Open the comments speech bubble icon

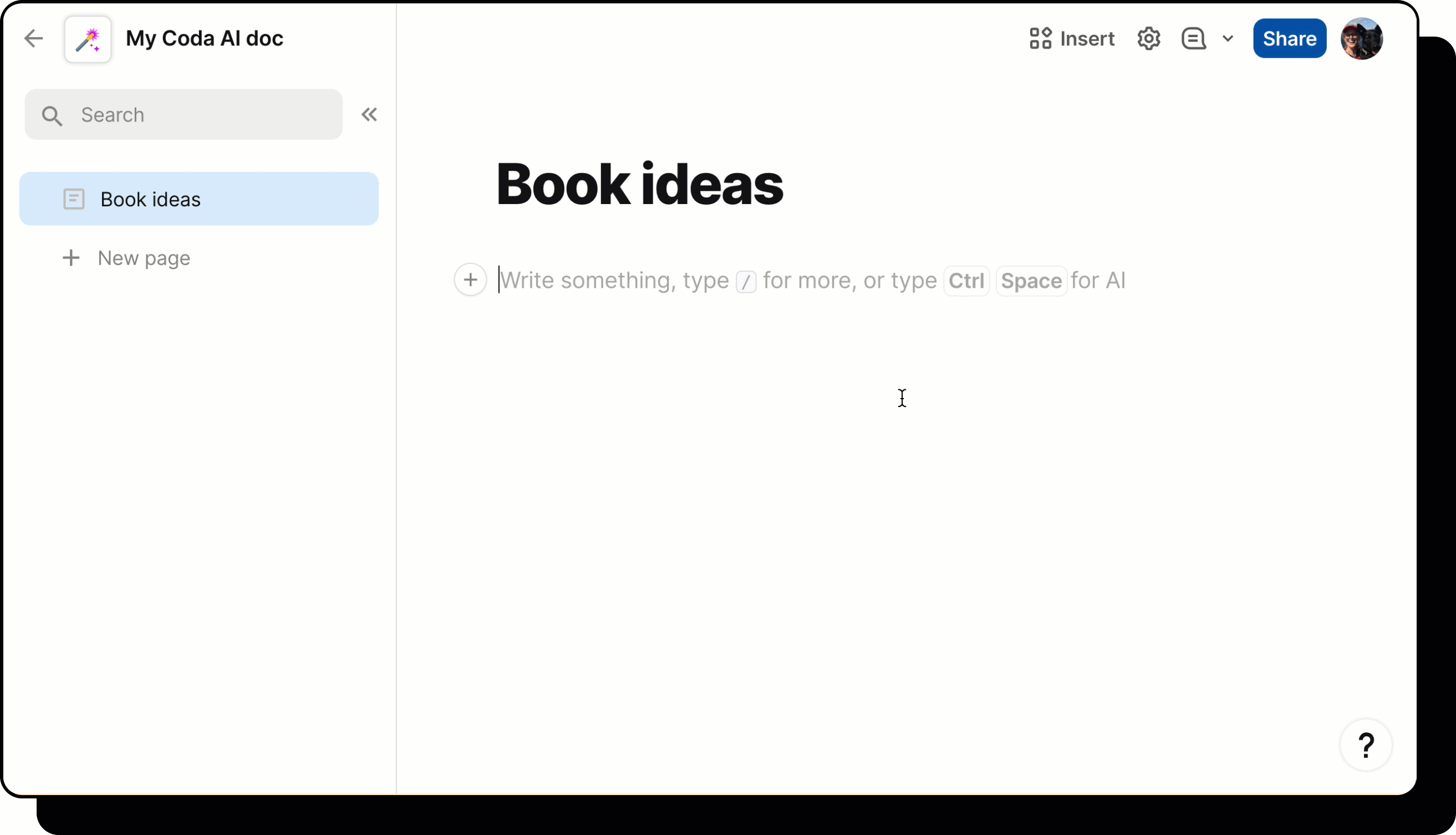(1193, 38)
